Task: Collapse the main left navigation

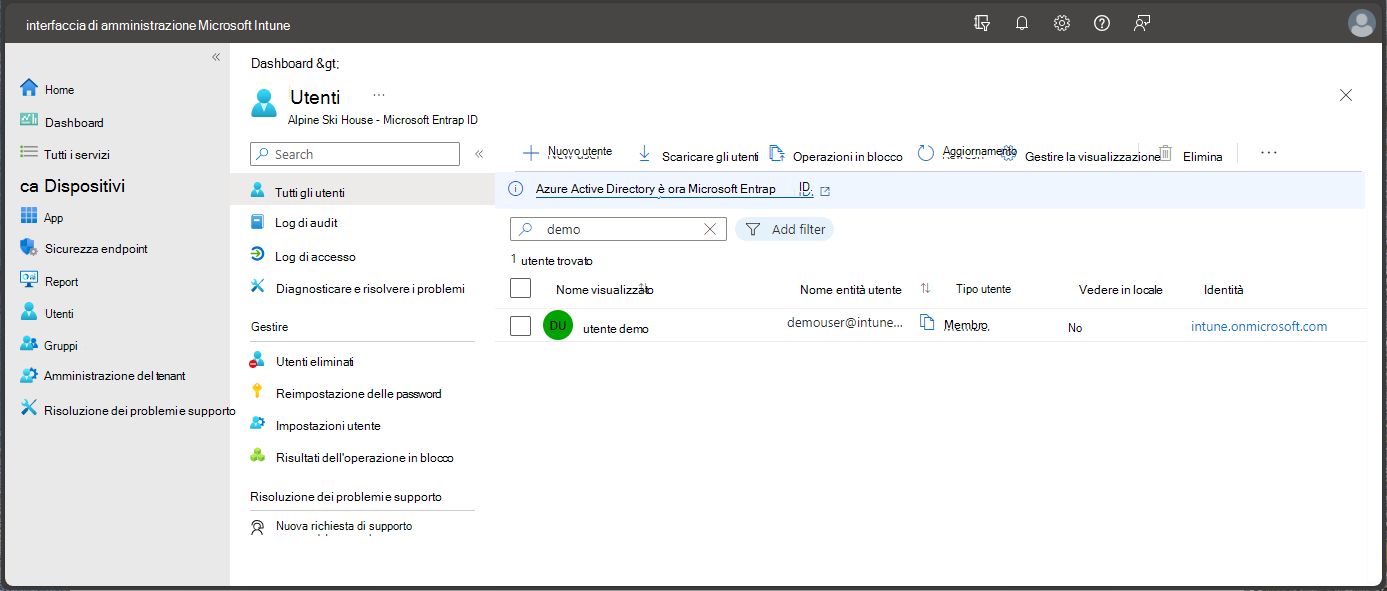Action: 216,57
